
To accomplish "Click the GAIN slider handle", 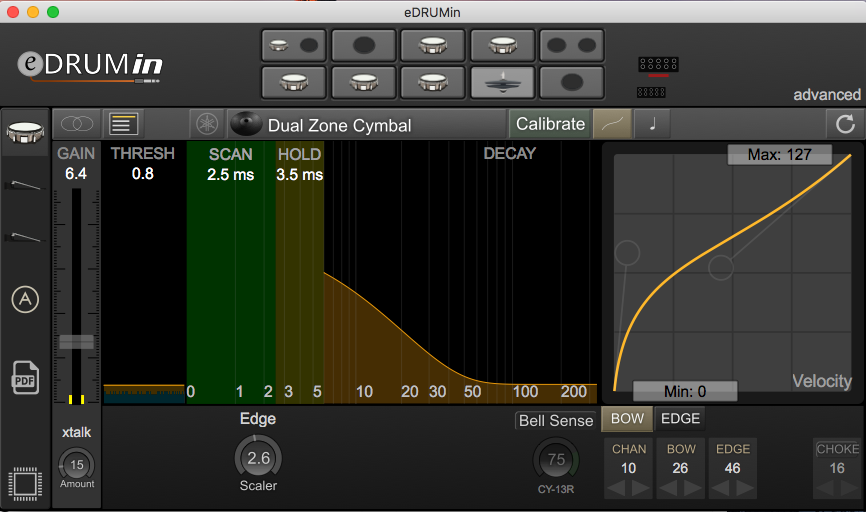I will (77, 342).
